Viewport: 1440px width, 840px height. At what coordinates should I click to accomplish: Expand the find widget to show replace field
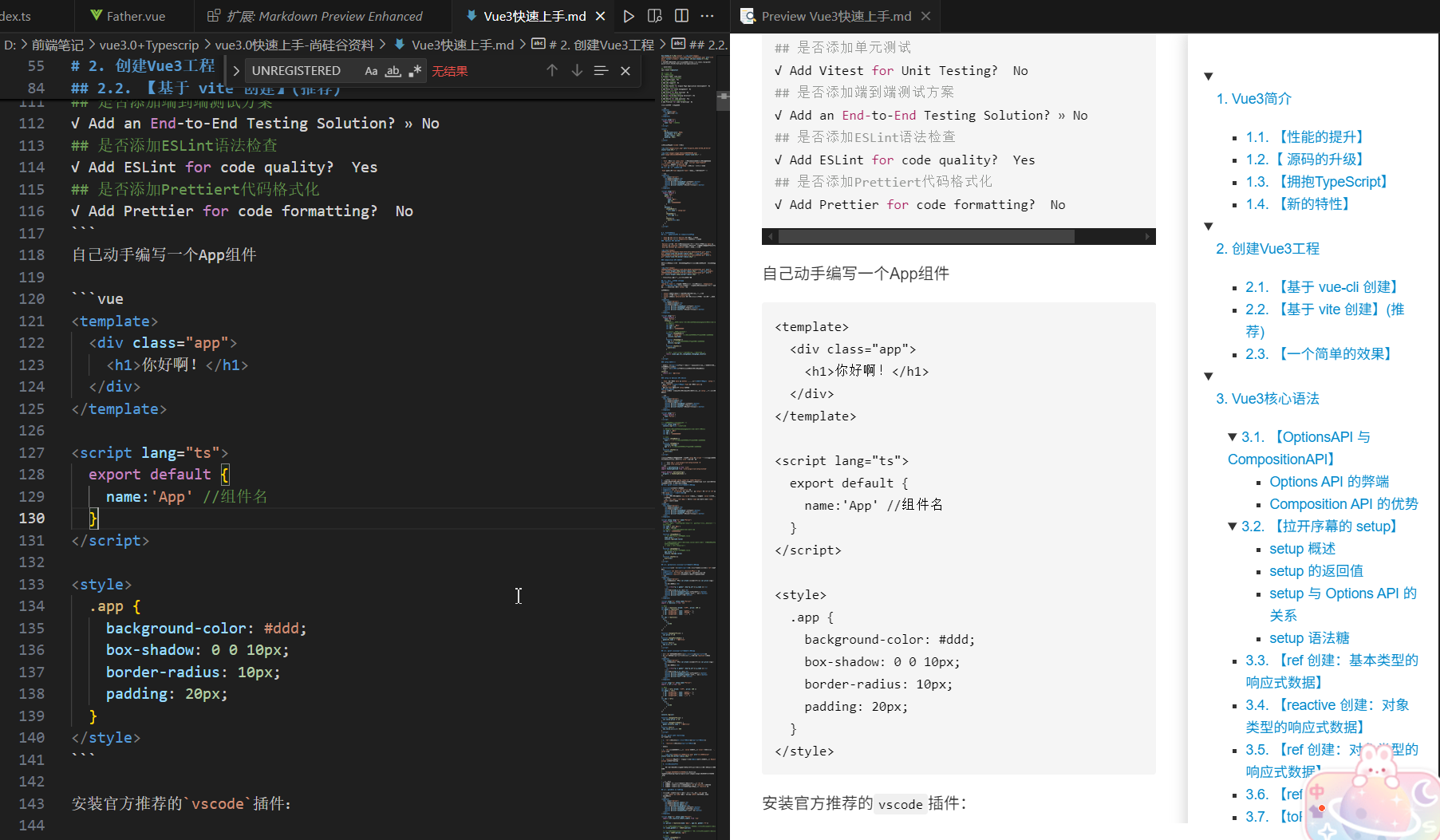(235, 70)
